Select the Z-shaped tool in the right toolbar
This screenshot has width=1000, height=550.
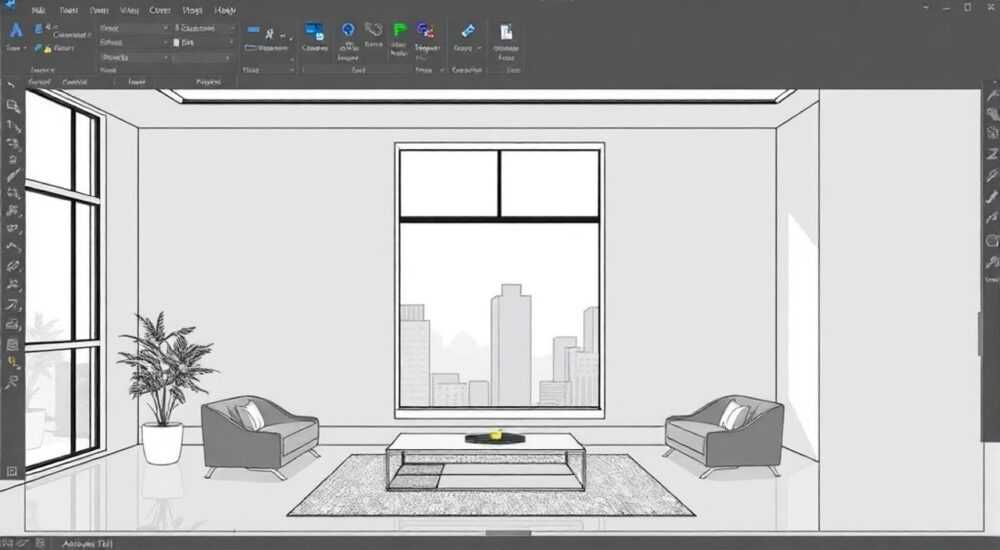992,154
